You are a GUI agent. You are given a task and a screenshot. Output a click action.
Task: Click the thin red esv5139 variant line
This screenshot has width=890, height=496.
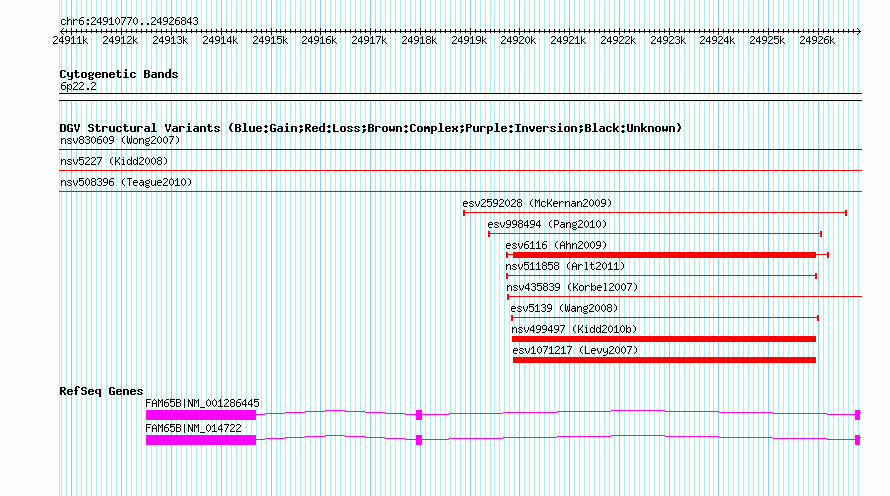tap(665, 318)
